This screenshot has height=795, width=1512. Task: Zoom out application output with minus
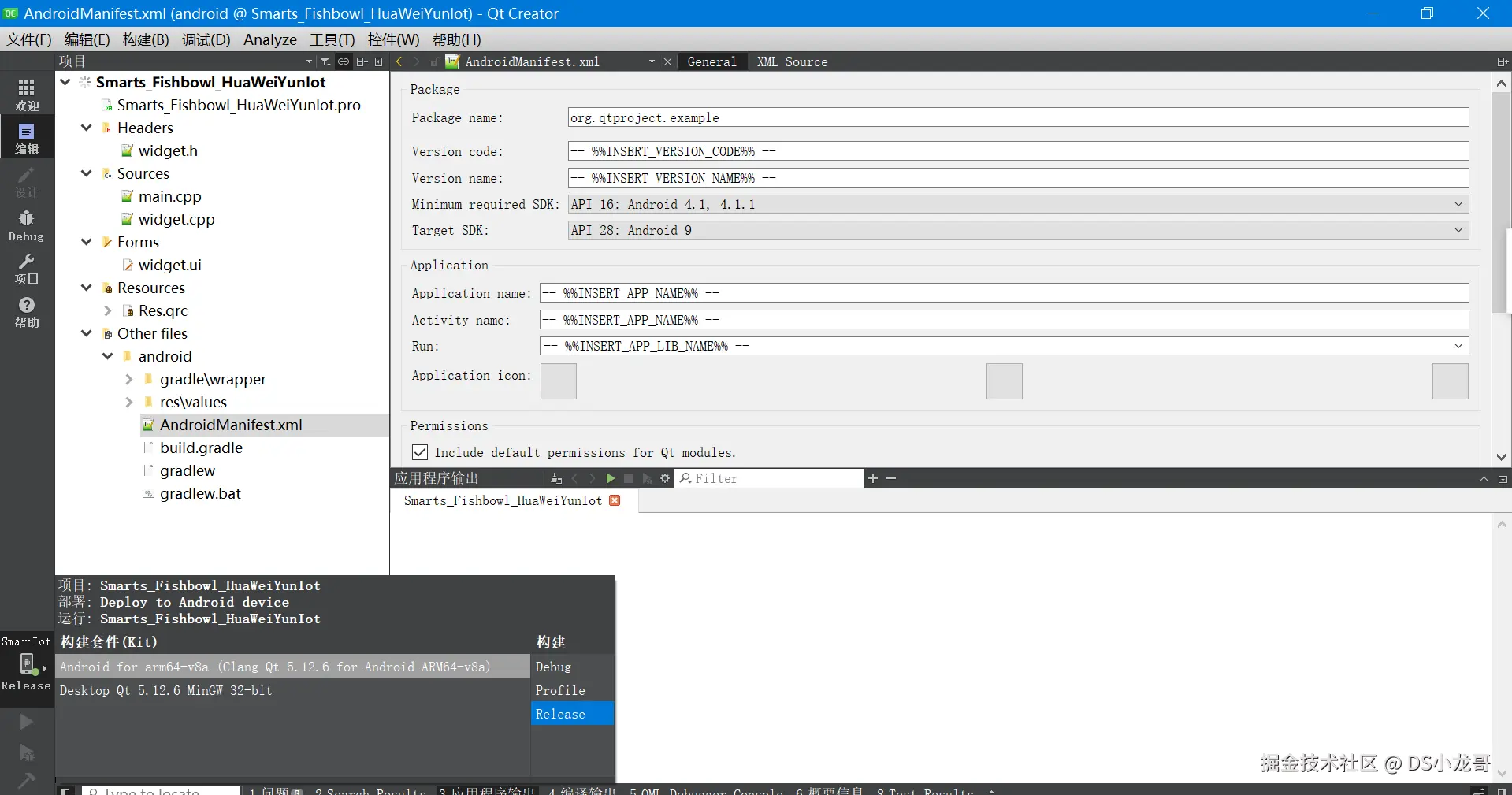click(x=891, y=478)
